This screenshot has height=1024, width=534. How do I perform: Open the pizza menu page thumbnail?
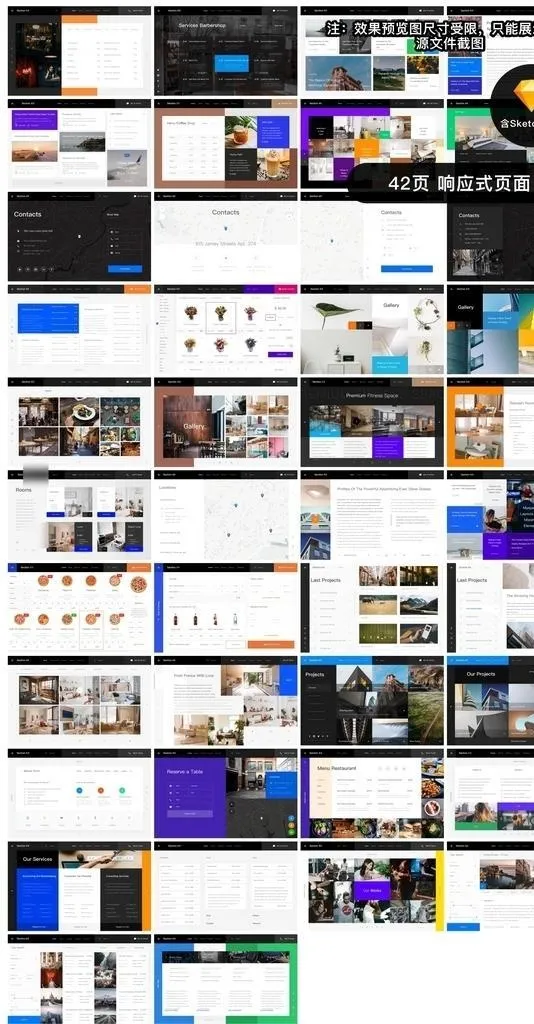[79, 607]
